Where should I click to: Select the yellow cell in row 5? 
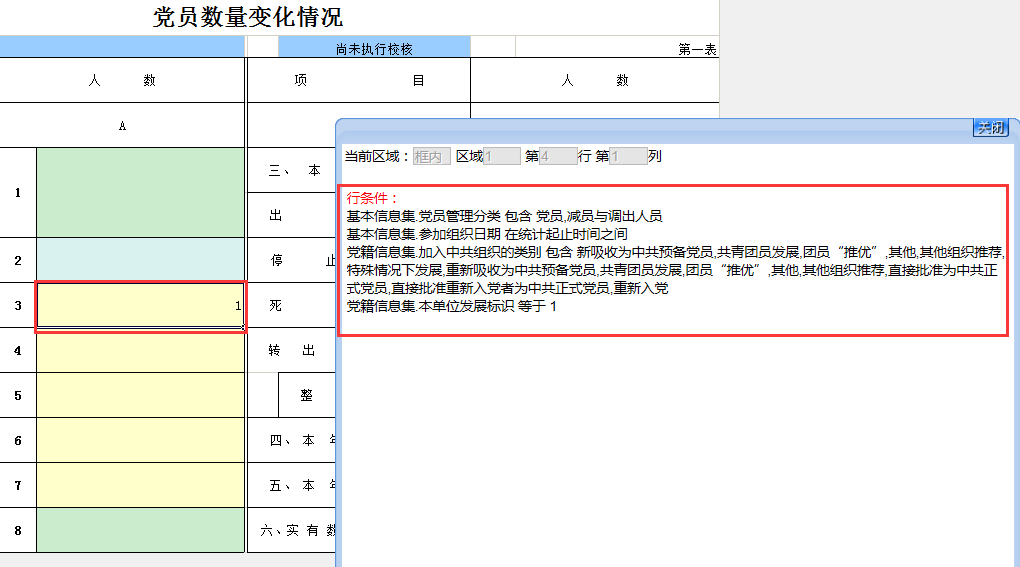pos(141,395)
